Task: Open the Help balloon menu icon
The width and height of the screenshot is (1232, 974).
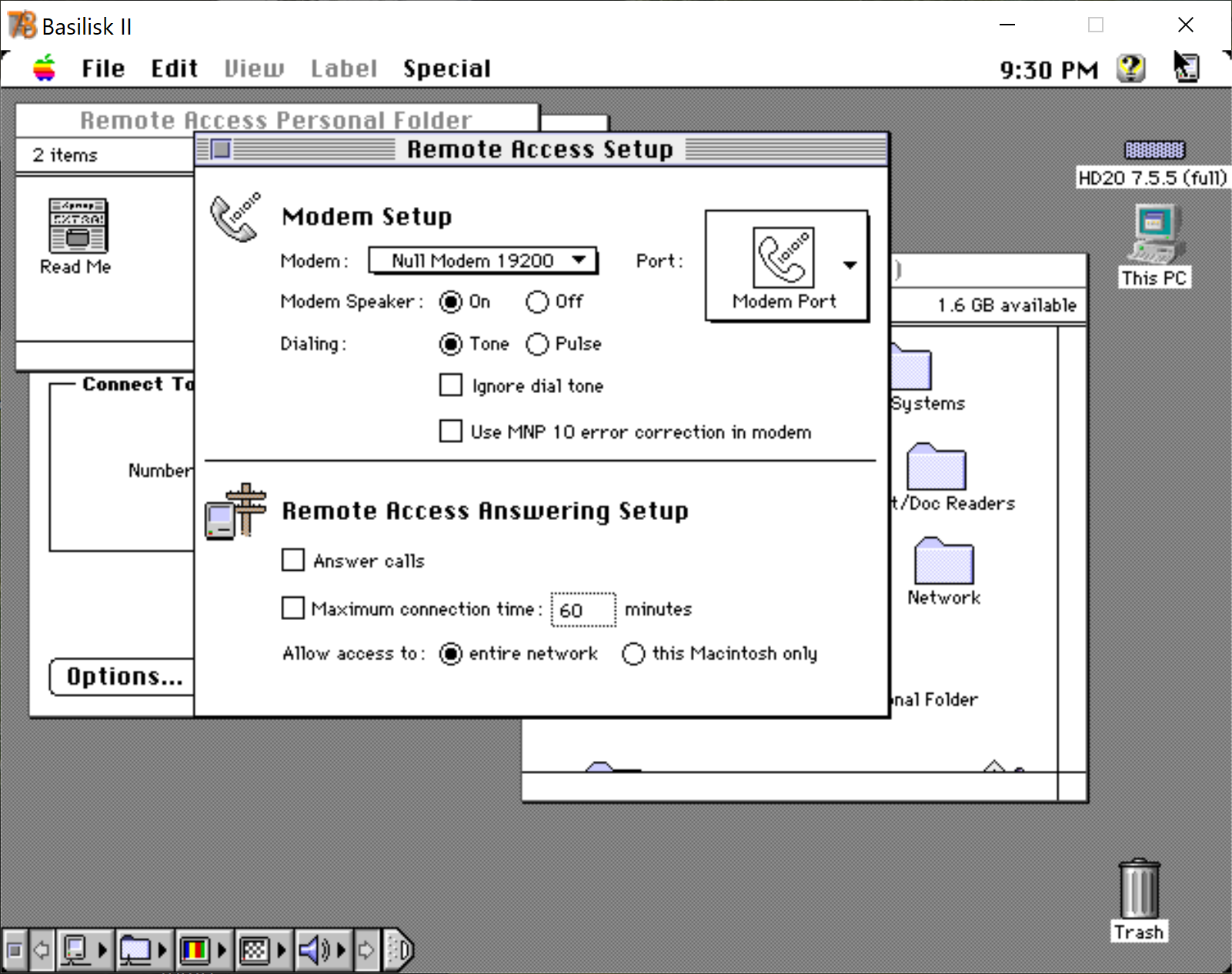Action: pyautogui.click(x=1130, y=68)
